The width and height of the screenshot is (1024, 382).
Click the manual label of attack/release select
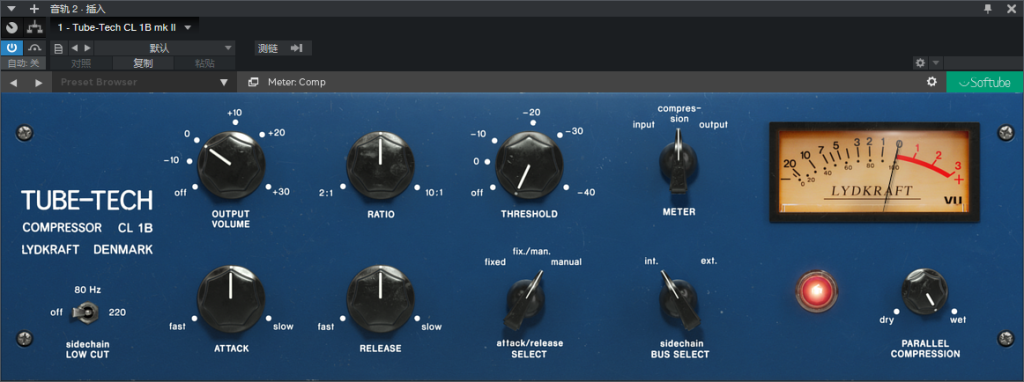click(566, 262)
